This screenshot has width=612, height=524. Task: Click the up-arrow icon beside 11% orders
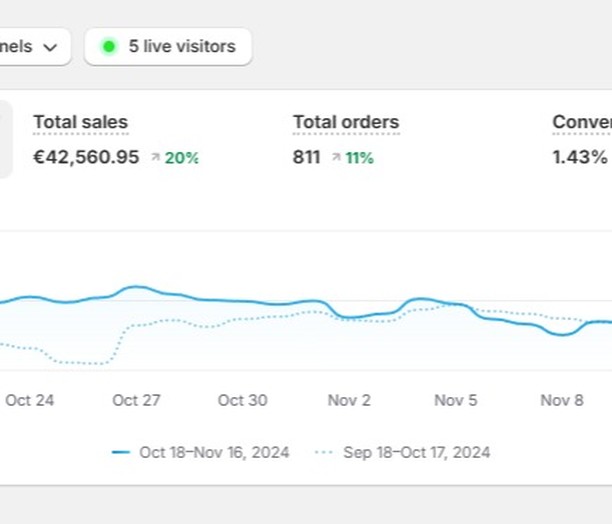click(336, 158)
